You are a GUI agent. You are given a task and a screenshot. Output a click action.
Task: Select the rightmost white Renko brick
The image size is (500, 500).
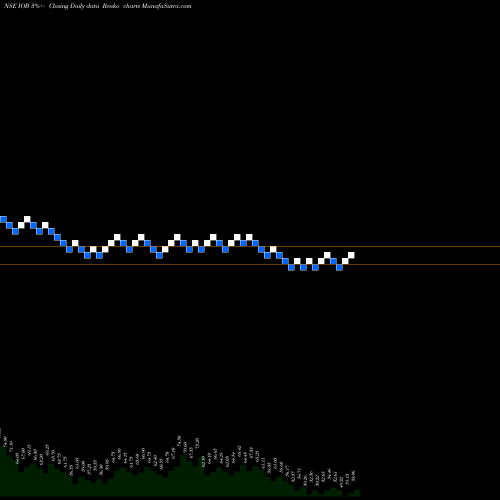pos(351,255)
